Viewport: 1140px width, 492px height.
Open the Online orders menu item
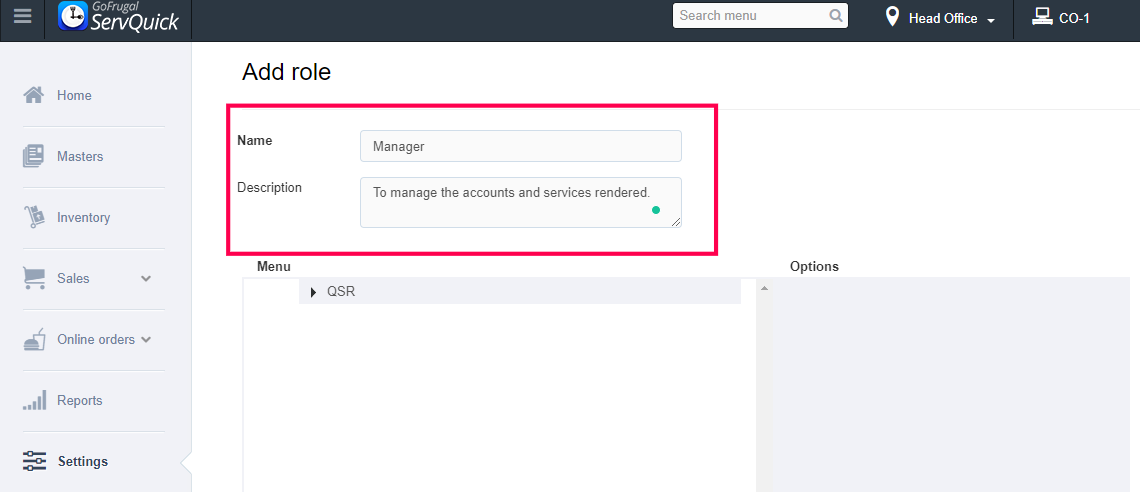click(x=95, y=340)
